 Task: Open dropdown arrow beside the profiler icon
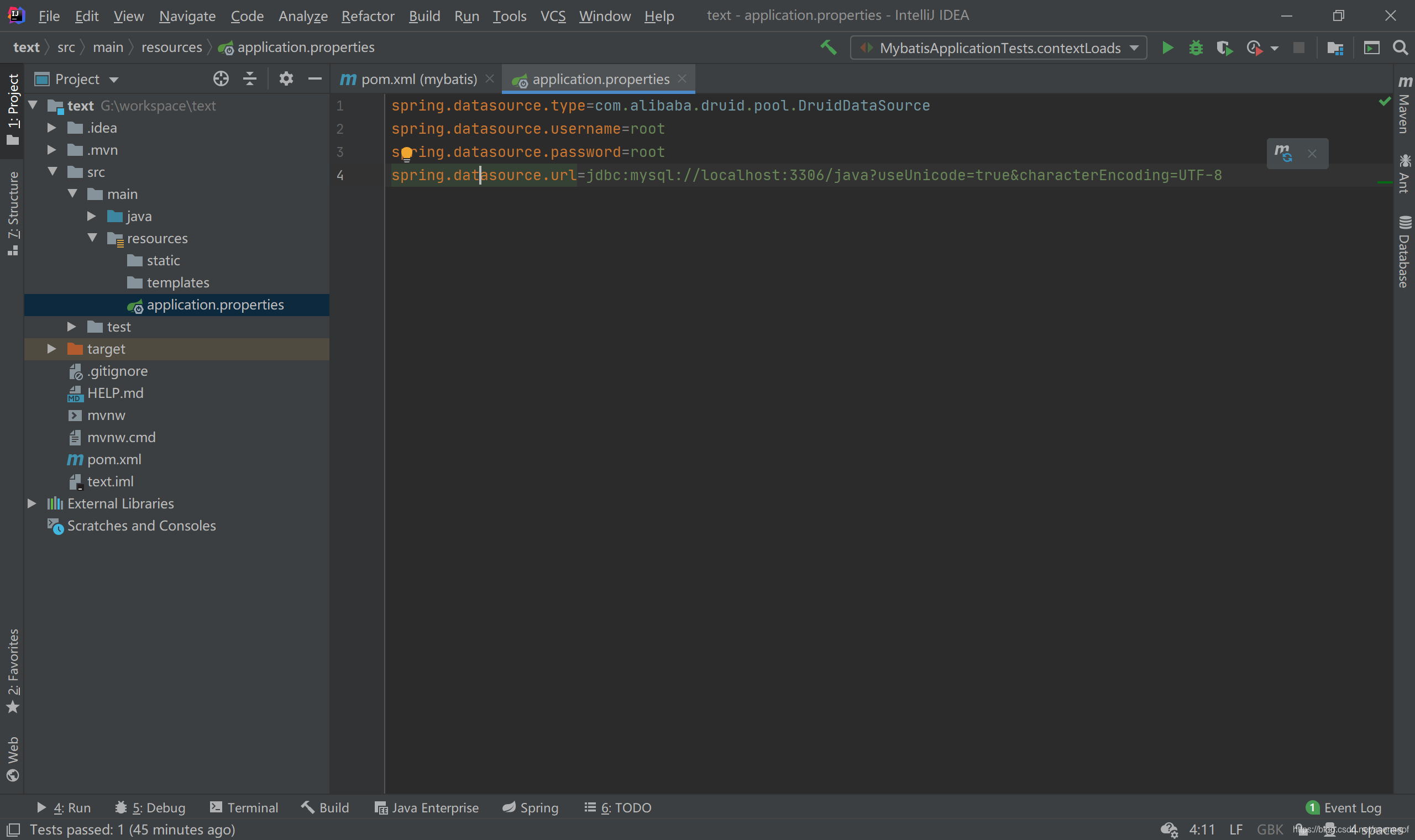1274,49
